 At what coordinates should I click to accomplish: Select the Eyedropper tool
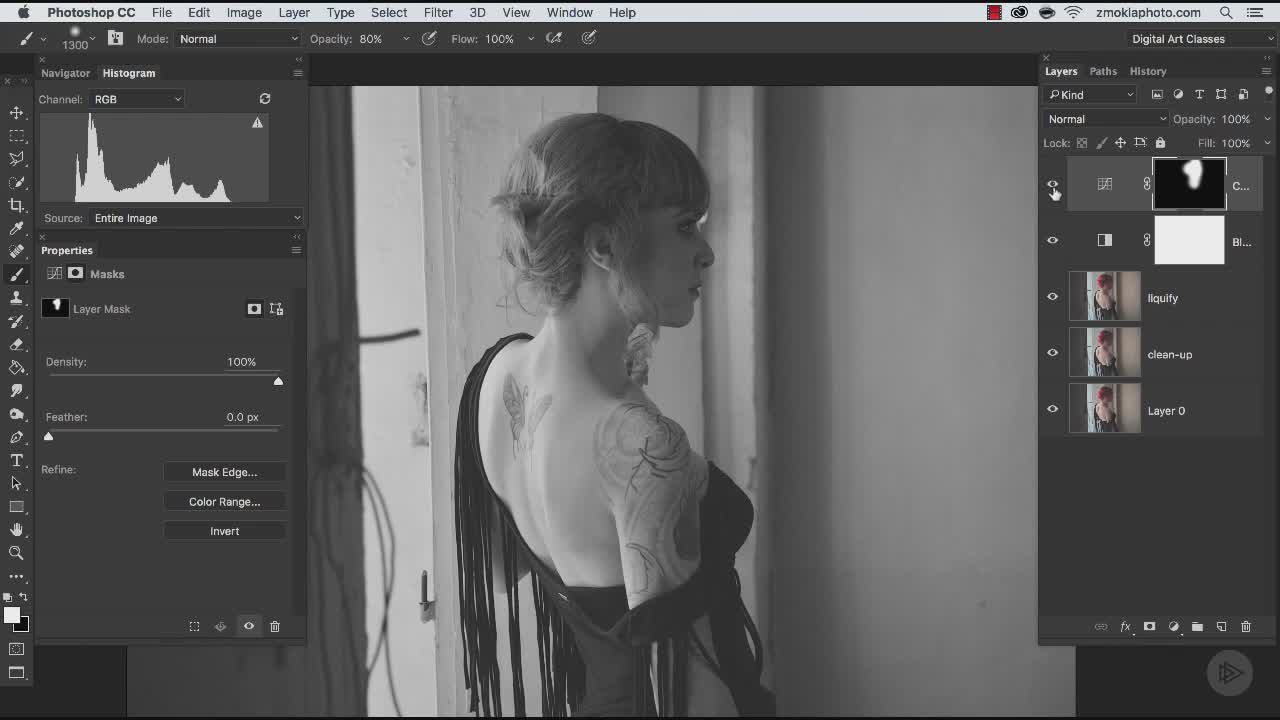pyautogui.click(x=17, y=229)
